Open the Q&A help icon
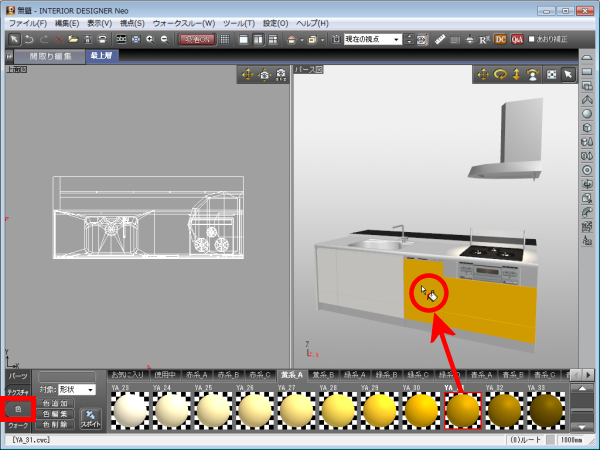Image resolution: width=600 pixels, height=450 pixels. click(517, 39)
